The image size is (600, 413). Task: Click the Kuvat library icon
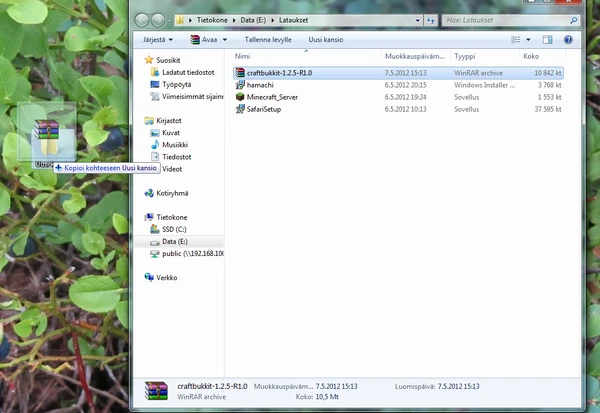(155, 133)
